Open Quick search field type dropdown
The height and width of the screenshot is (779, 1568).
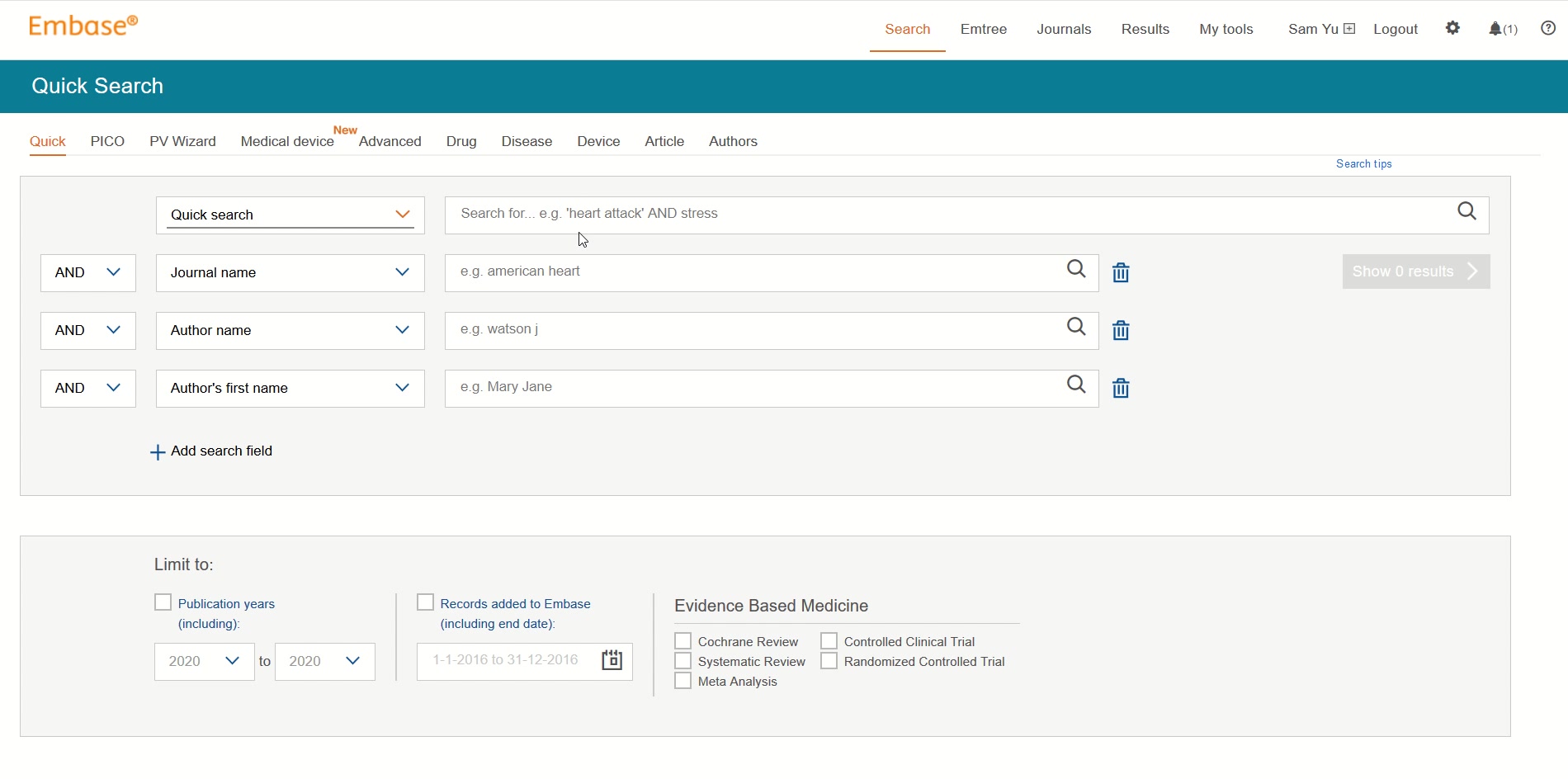(x=290, y=215)
